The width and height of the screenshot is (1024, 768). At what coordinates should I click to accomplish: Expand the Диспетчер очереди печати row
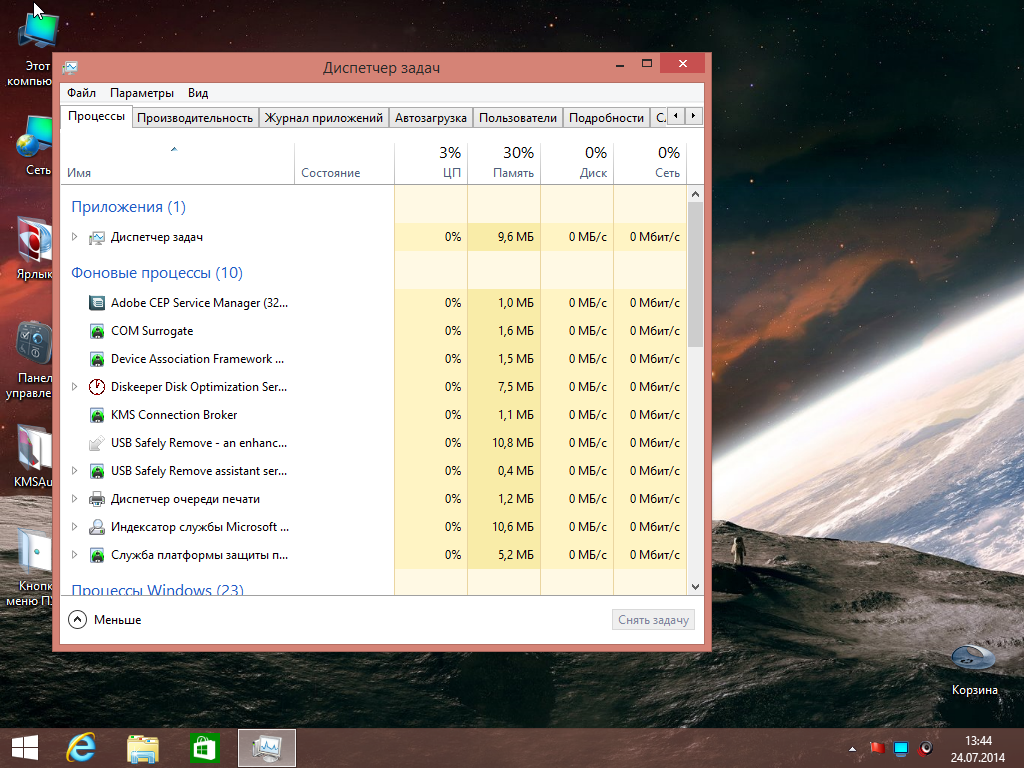coord(74,500)
